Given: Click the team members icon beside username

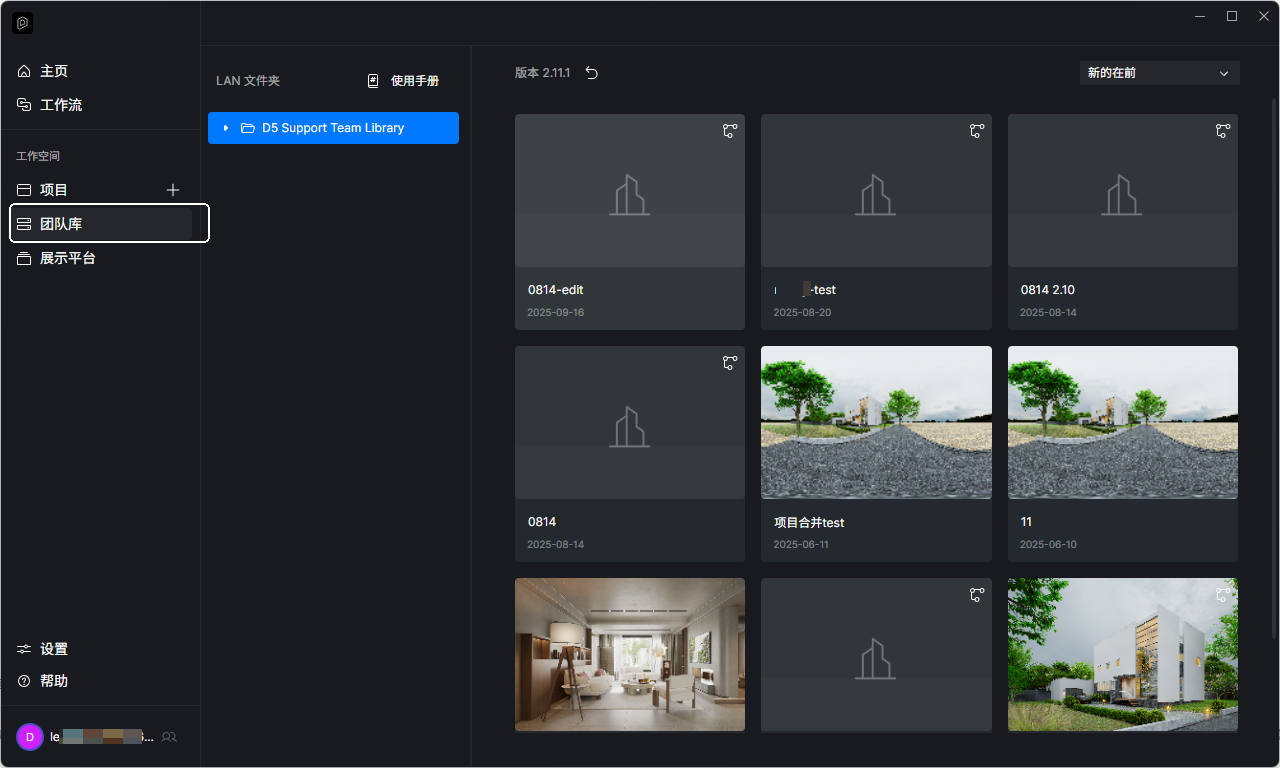Looking at the screenshot, I should pyautogui.click(x=169, y=737).
